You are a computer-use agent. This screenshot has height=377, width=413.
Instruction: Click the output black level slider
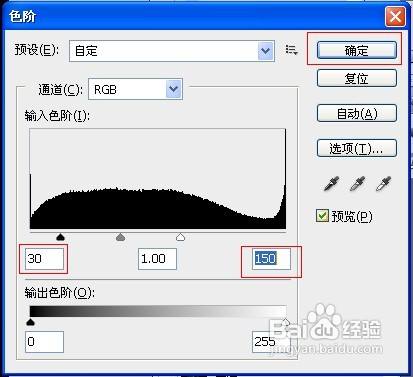[30, 322]
